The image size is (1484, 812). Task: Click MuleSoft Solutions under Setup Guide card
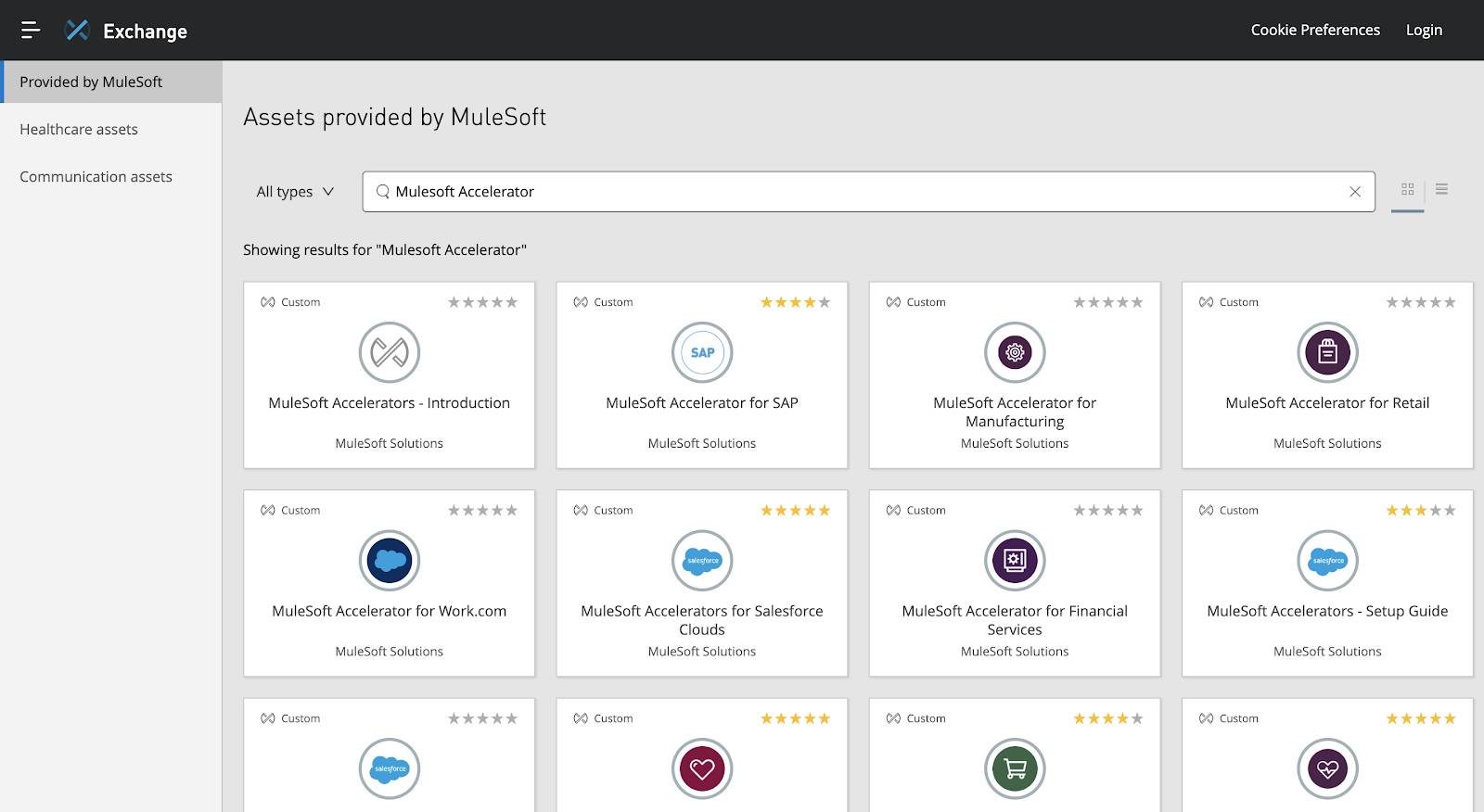pos(1327,652)
